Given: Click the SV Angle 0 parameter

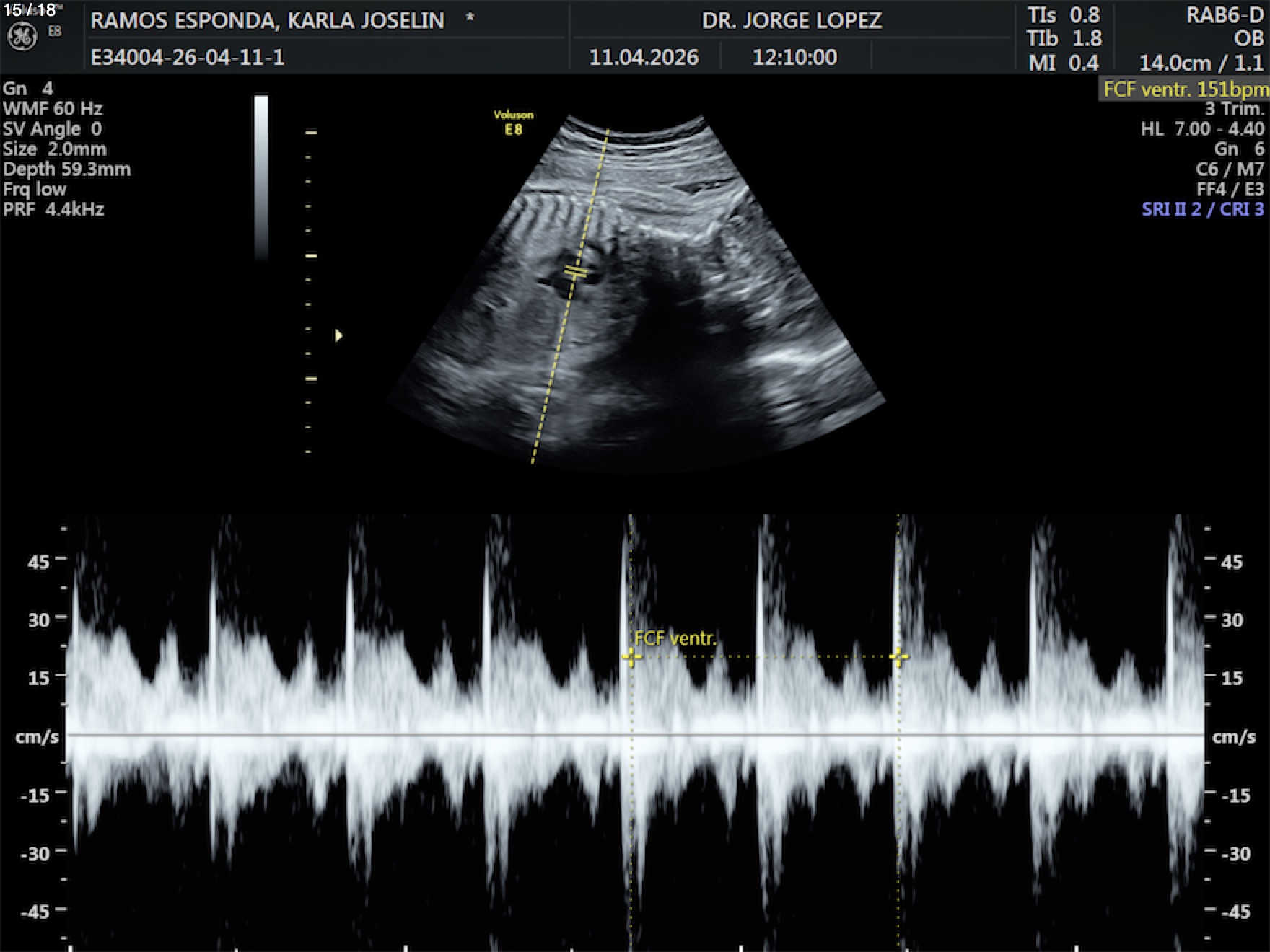Looking at the screenshot, I should tap(52, 129).
